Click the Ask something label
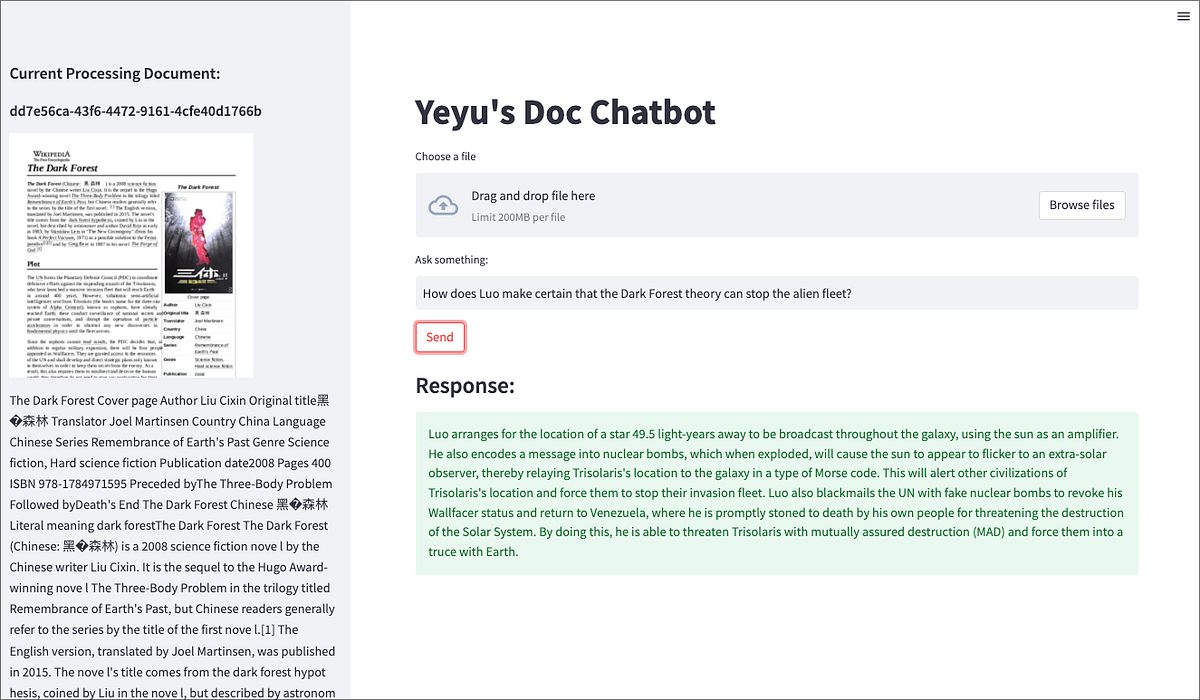Image resolution: width=1200 pixels, height=700 pixels. tap(452, 260)
